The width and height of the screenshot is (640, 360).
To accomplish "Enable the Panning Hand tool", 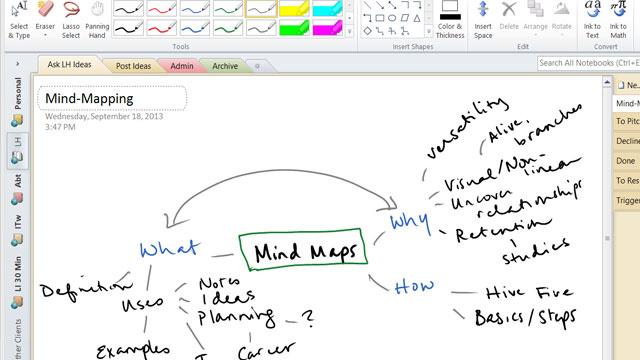I will [97, 20].
